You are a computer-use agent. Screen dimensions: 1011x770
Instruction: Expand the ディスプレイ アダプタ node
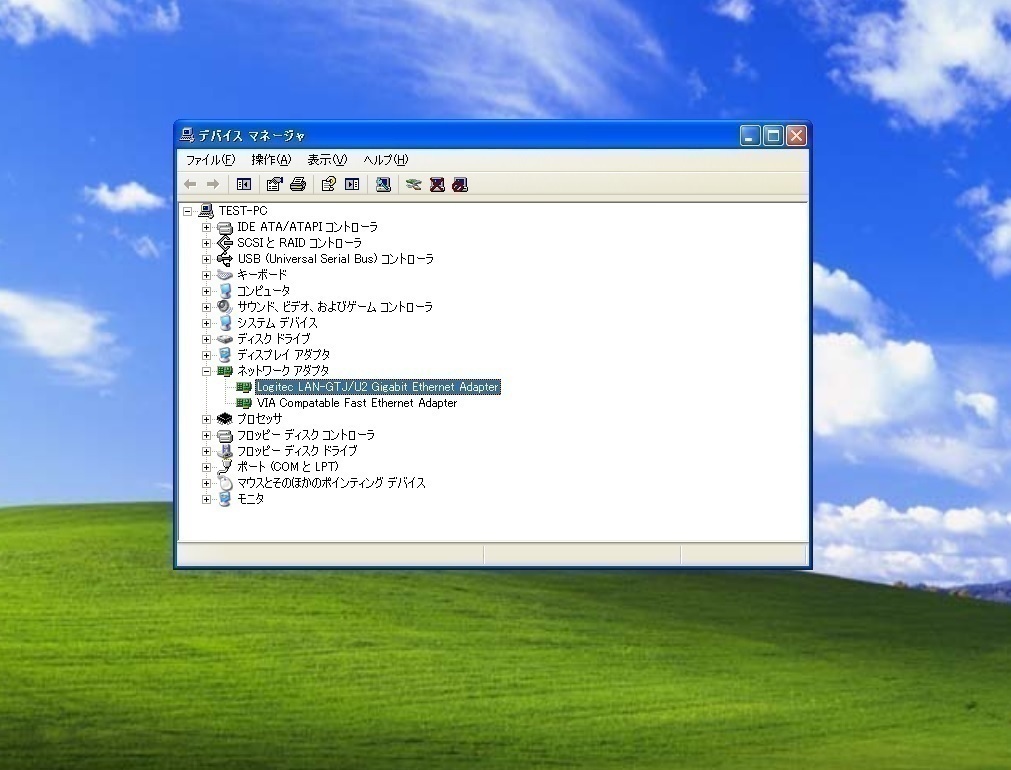point(207,355)
